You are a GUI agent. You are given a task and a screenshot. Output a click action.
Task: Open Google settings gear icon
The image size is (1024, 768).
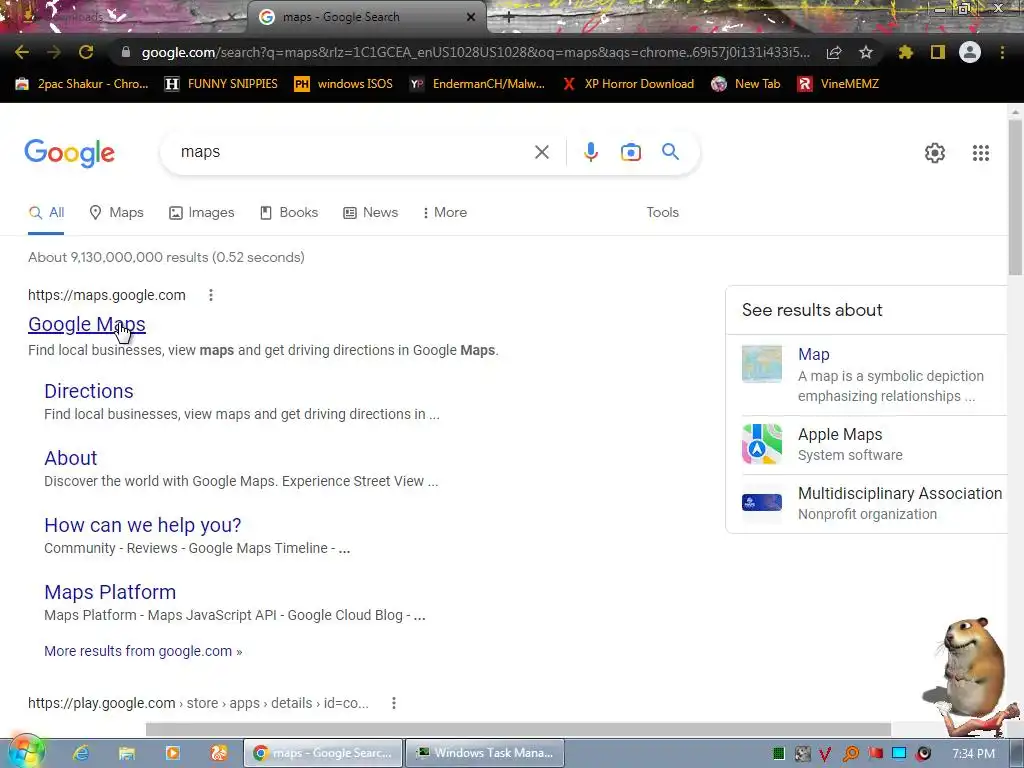[935, 153]
